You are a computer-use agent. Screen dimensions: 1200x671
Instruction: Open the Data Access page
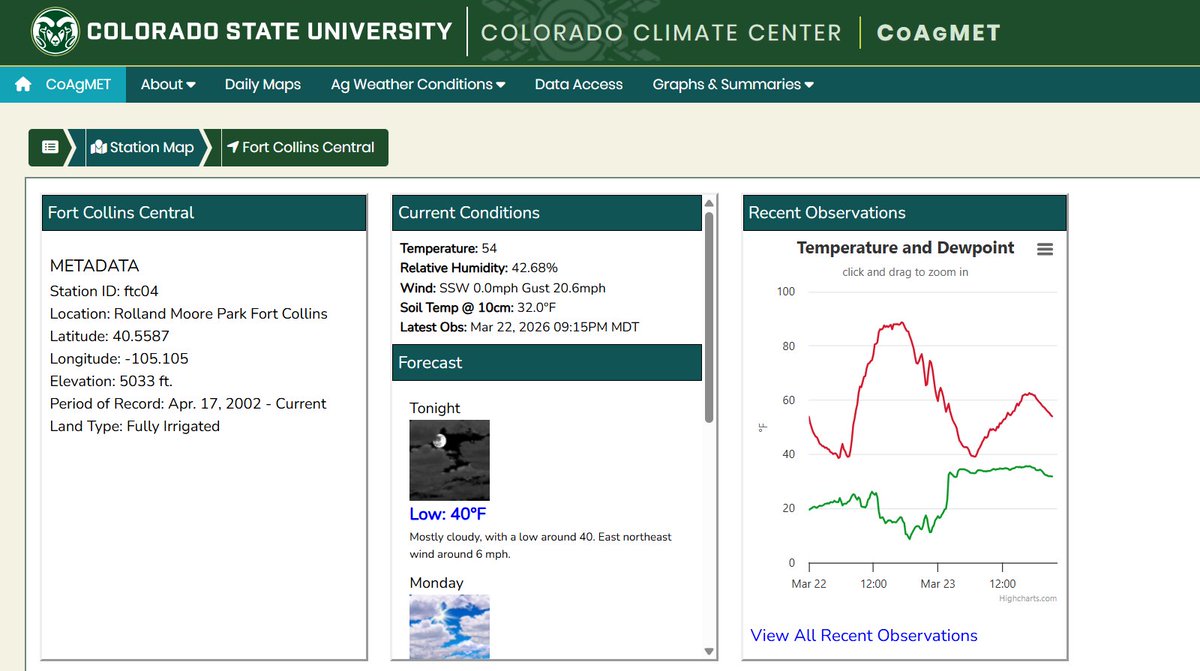pyautogui.click(x=579, y=85)
